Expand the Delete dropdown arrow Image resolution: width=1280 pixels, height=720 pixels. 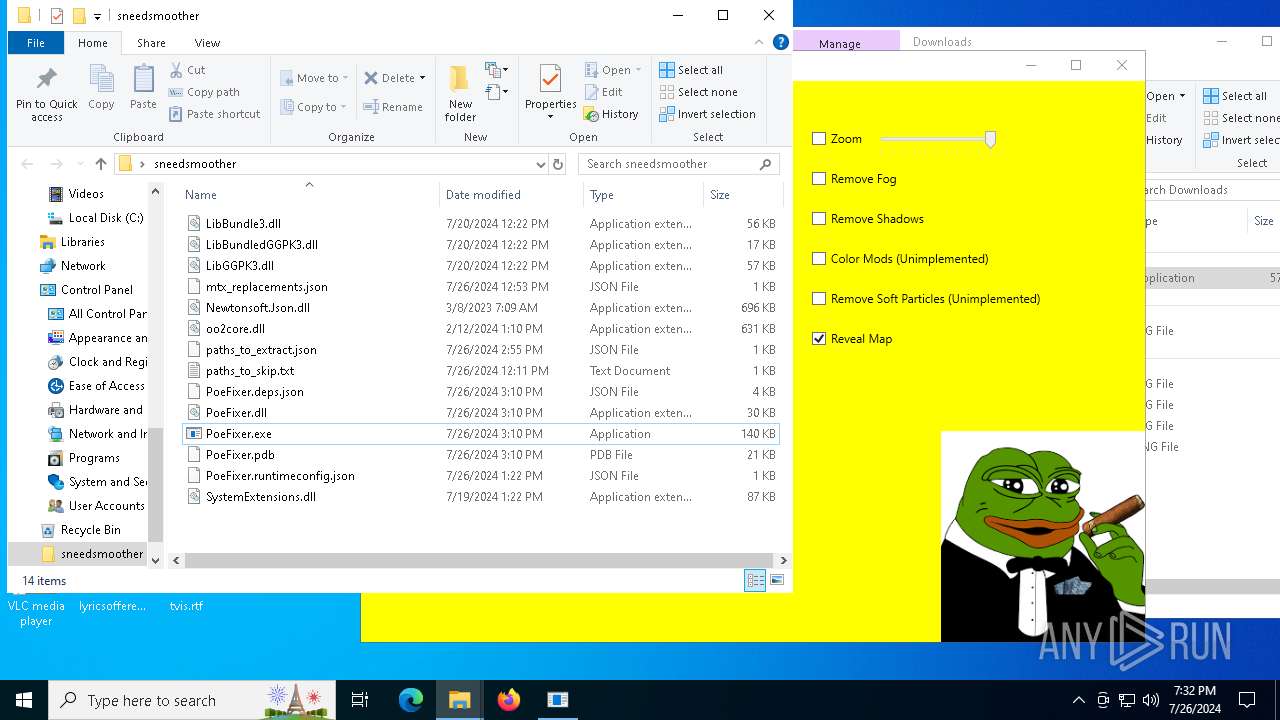coord(422,78)
